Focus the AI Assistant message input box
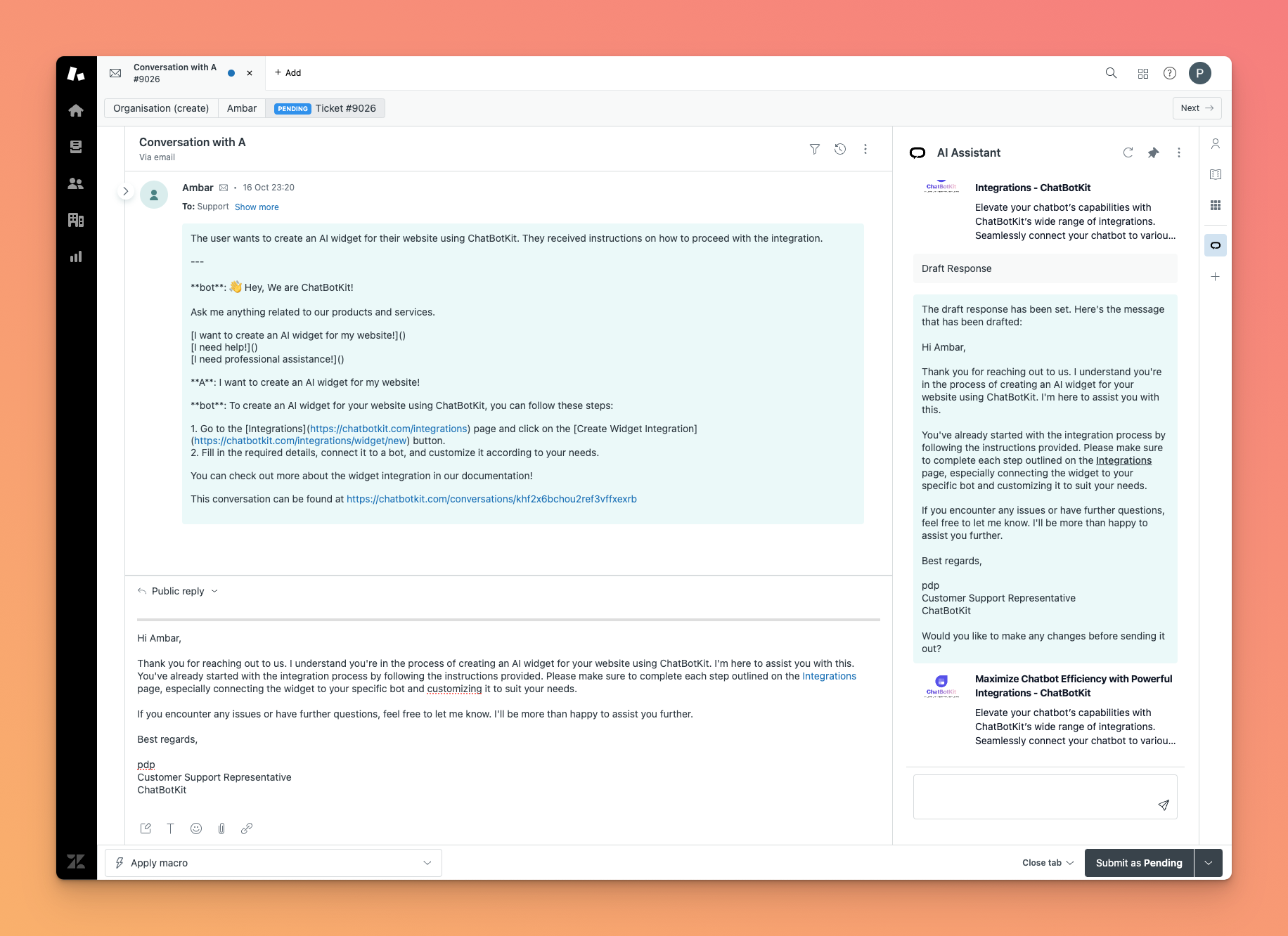 [1033, 797]
